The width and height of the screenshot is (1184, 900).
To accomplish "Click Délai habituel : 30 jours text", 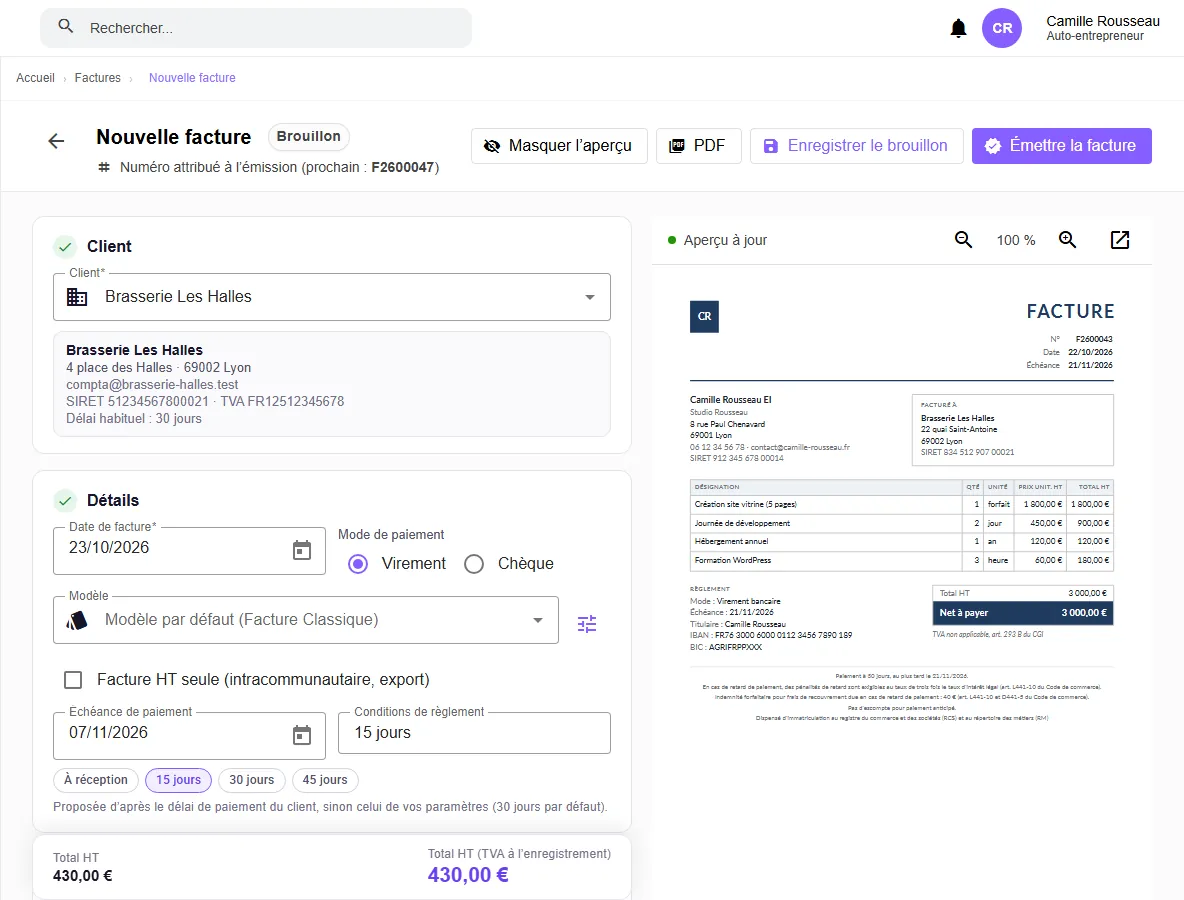I will (x=134, y=418).
